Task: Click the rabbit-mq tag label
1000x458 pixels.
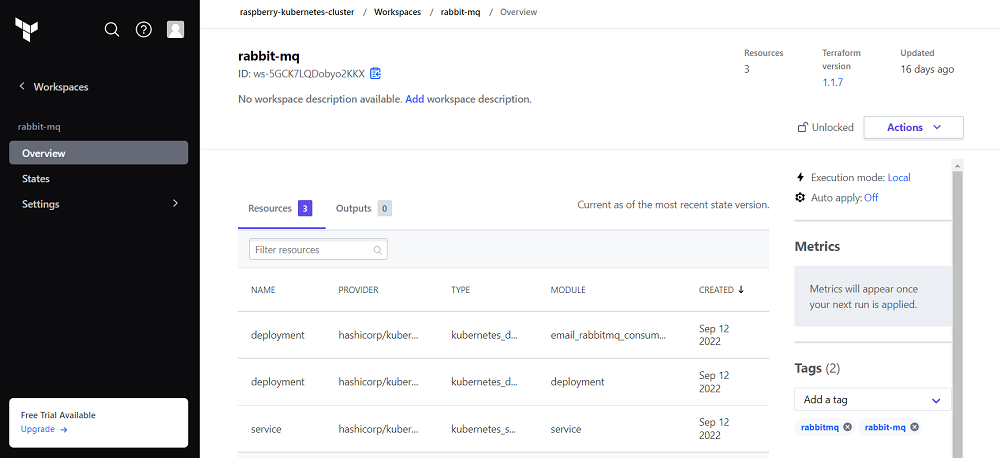Action: pos(885,427)
